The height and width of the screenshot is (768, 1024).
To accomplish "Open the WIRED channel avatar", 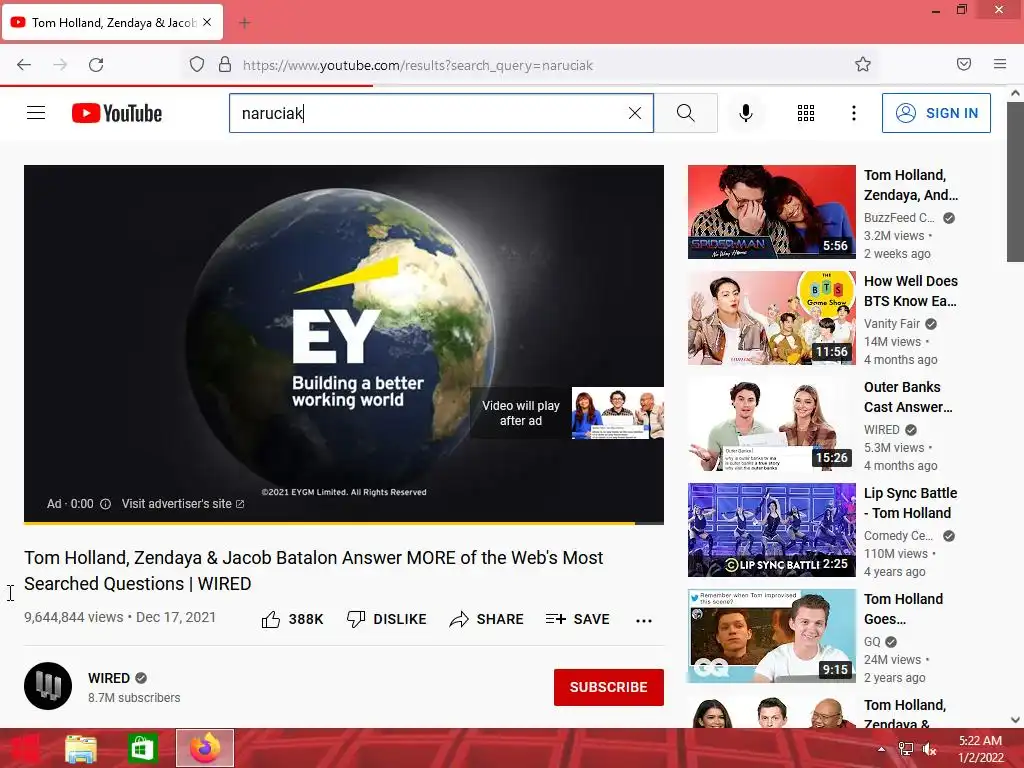I will pyautogui.click(x=48, y=686).
